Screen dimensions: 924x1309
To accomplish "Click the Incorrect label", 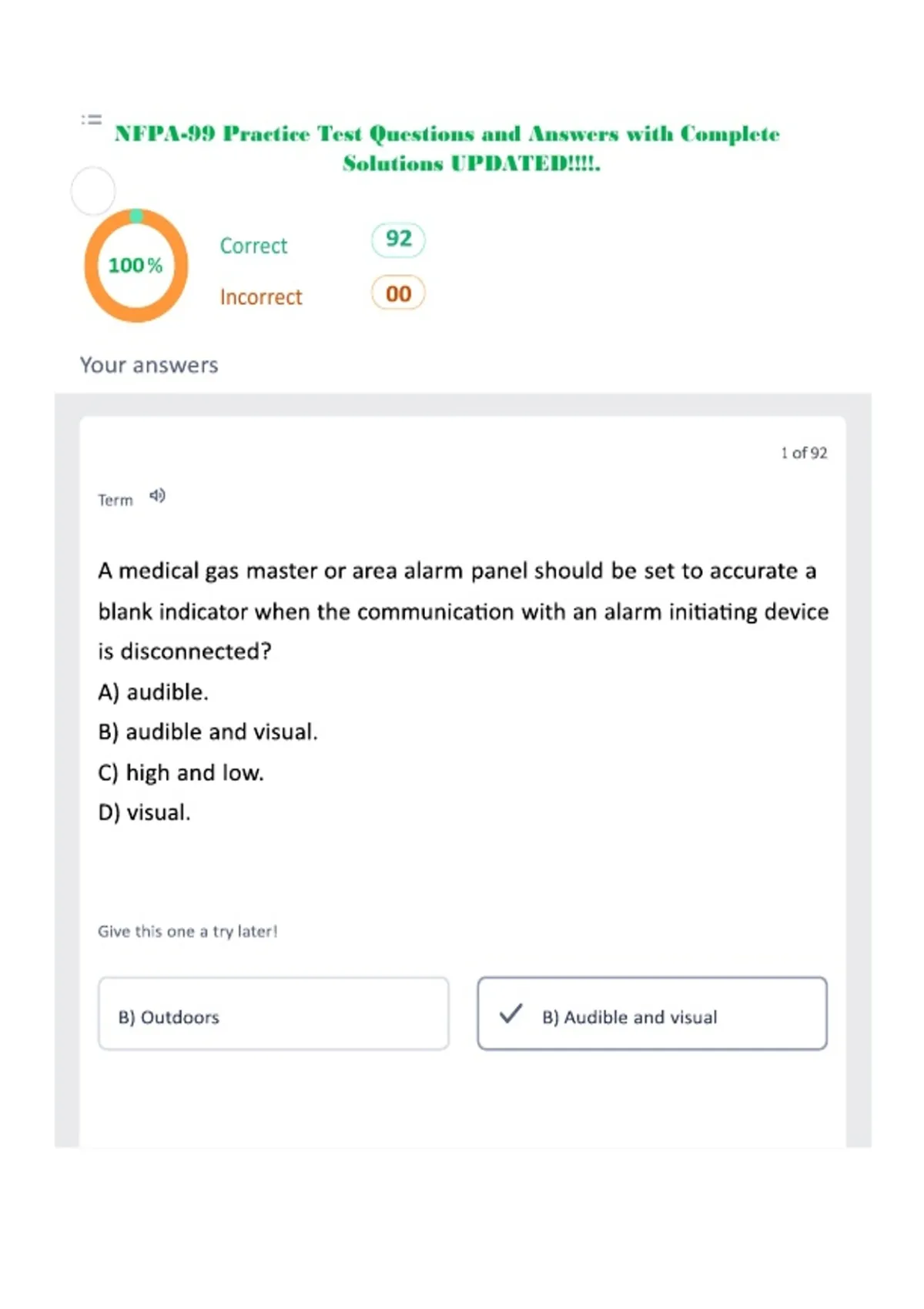I will tap(261, 297).
